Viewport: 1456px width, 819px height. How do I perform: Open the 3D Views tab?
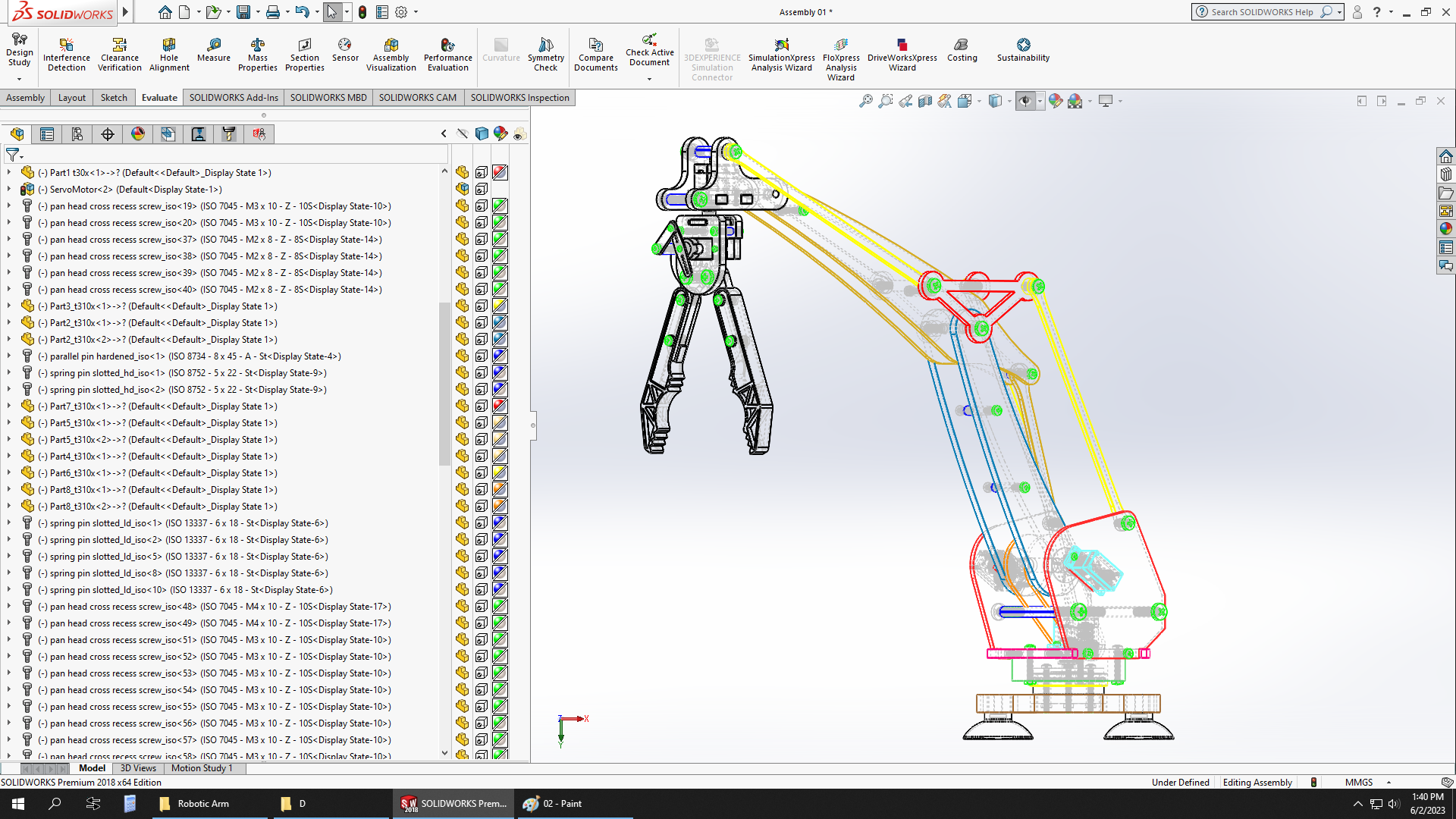pos(138,768)
